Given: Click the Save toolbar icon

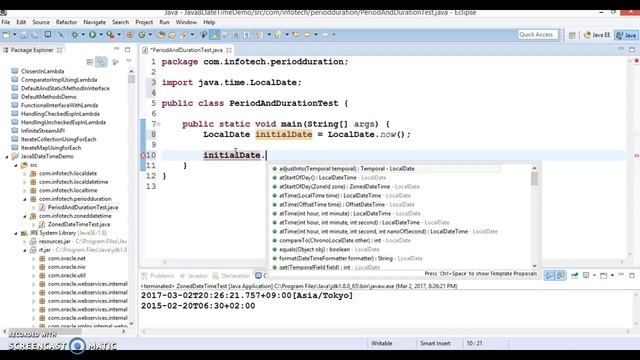Looking at the screenshot, I should click(x=24, y=35).
